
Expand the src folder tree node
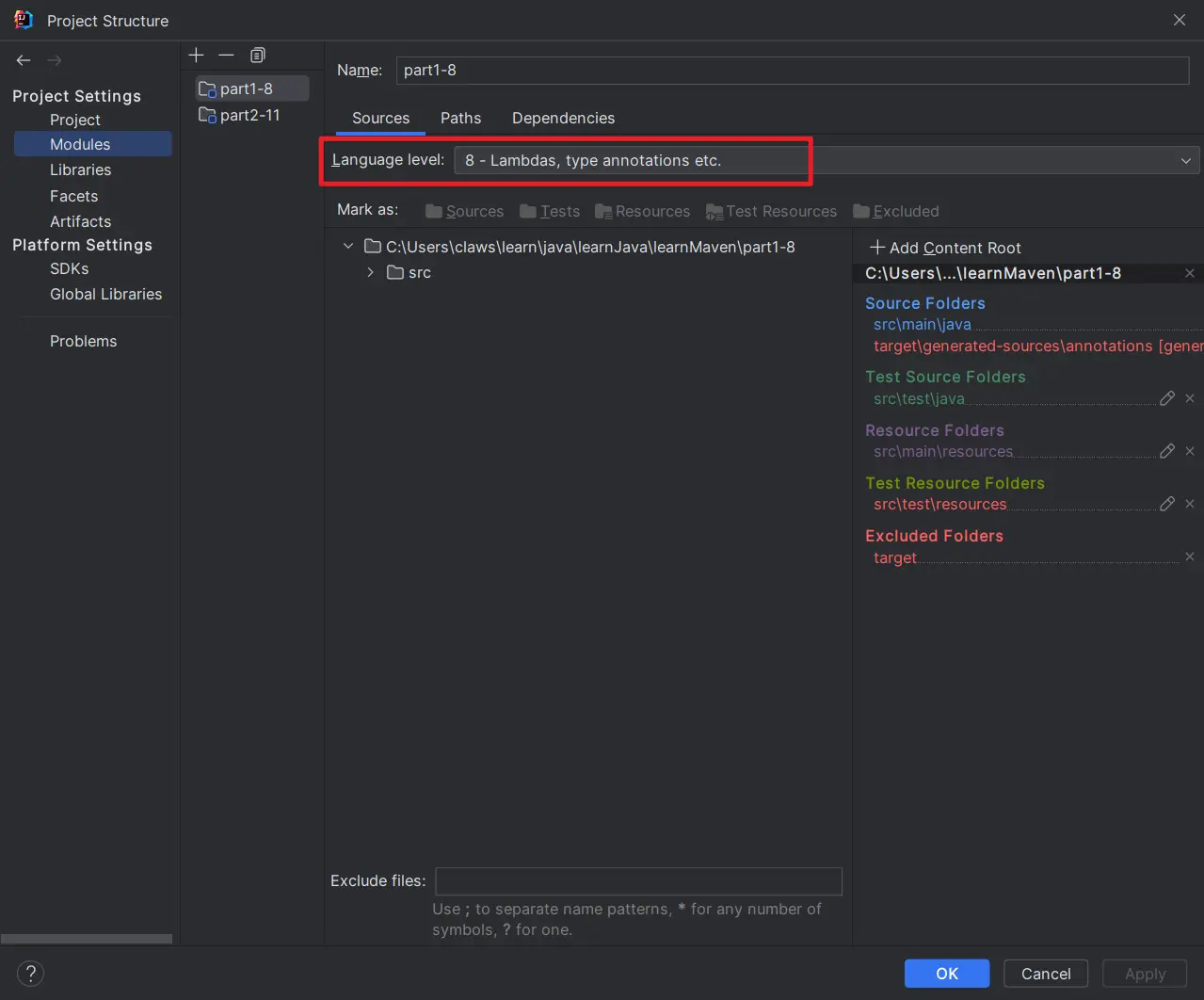(x=370, y=272)
